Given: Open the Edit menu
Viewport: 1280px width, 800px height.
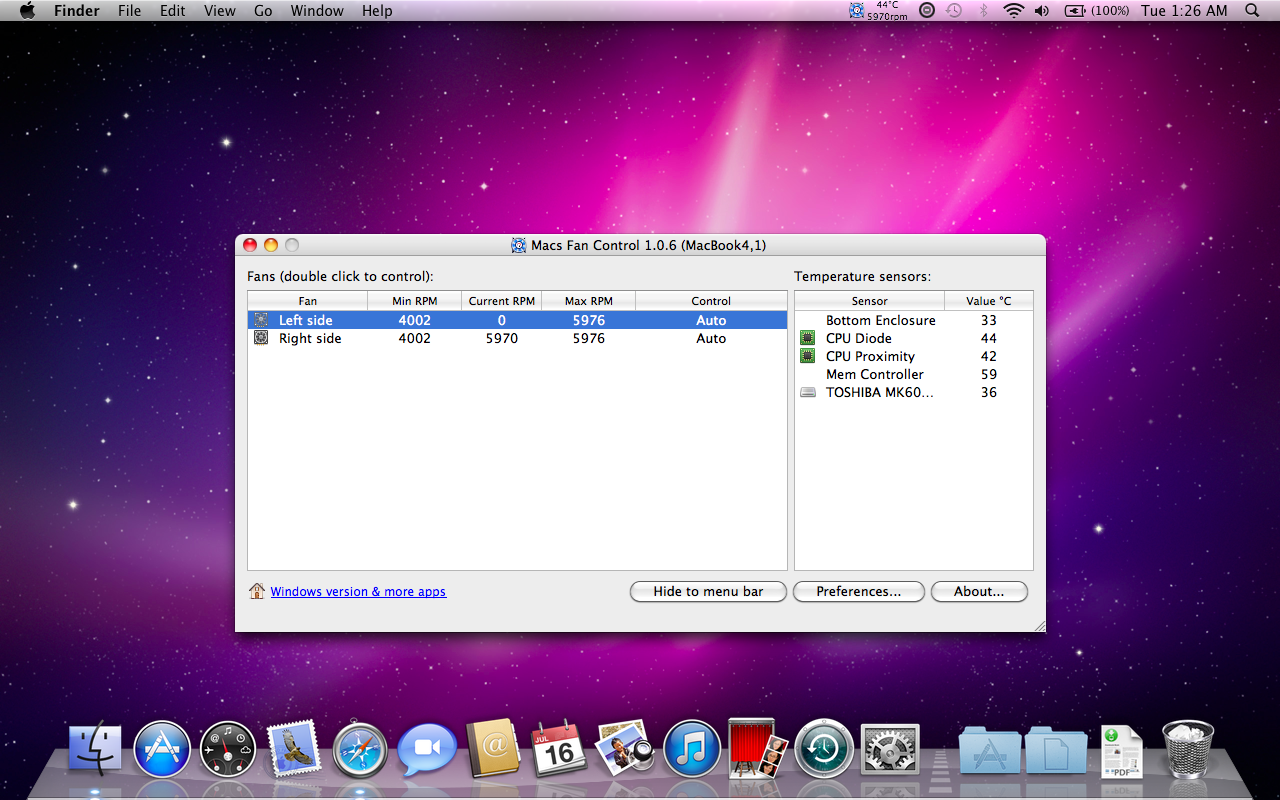Looking at the screenshot, I should [x=173, y=10].
